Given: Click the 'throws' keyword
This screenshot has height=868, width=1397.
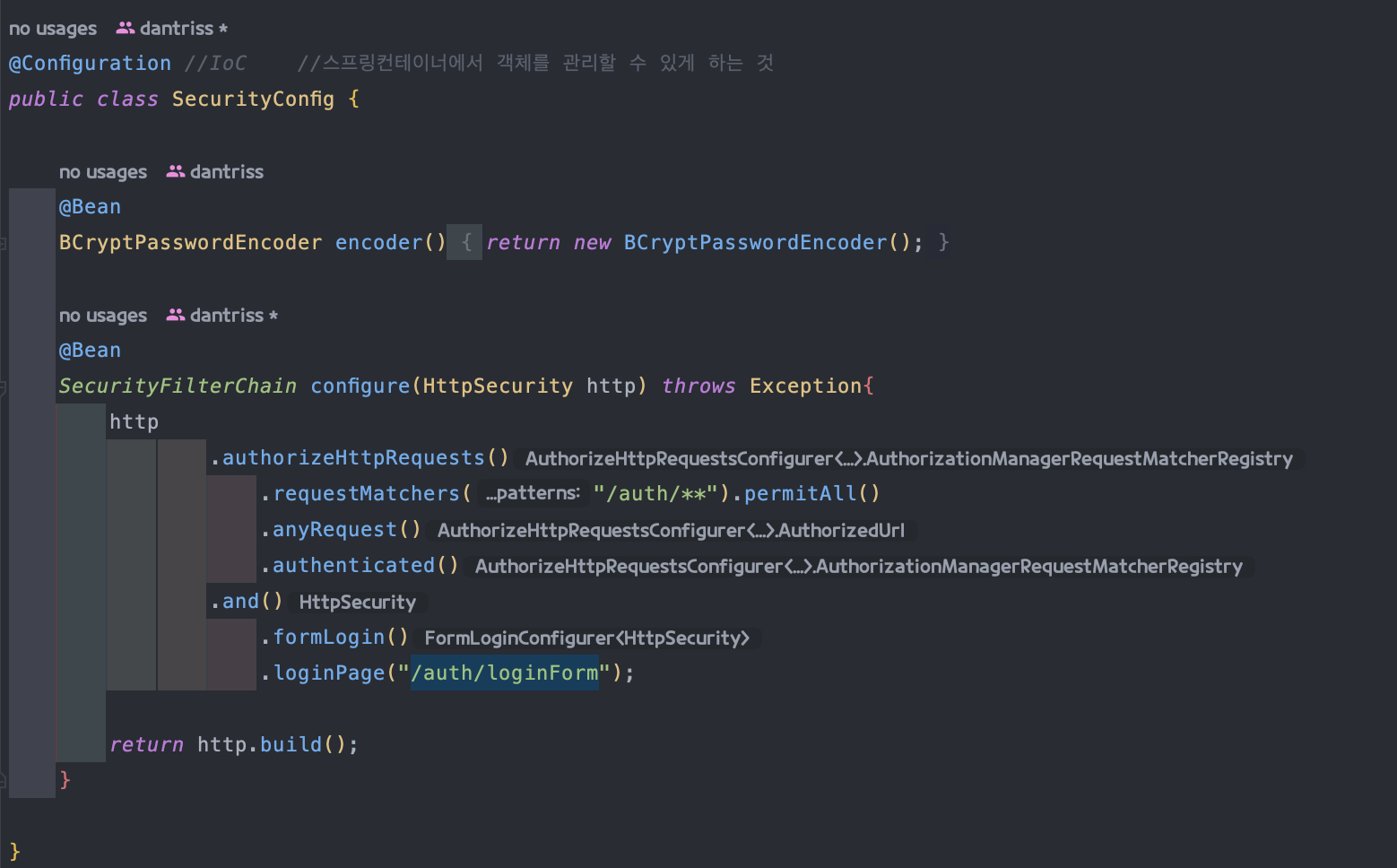Looking at the screenshot, I should tap(698, 386).
